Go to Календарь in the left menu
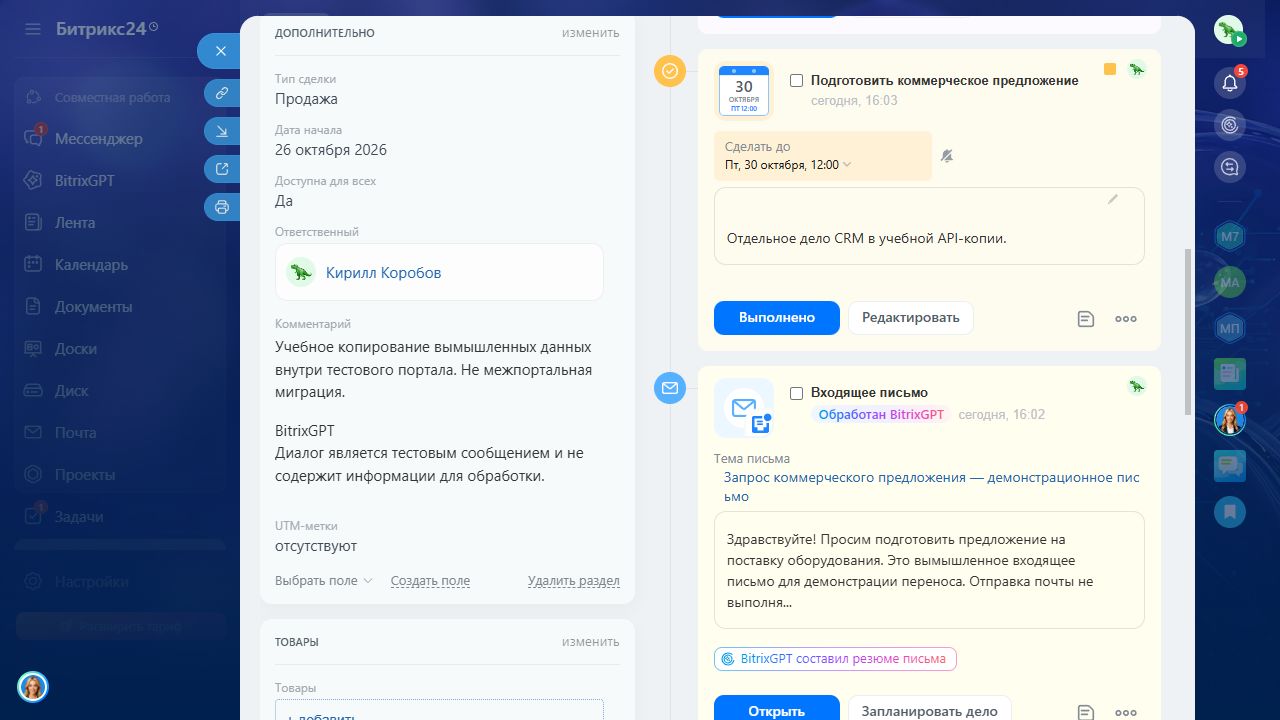1280x720 pixels. click(x=91, y=265)
